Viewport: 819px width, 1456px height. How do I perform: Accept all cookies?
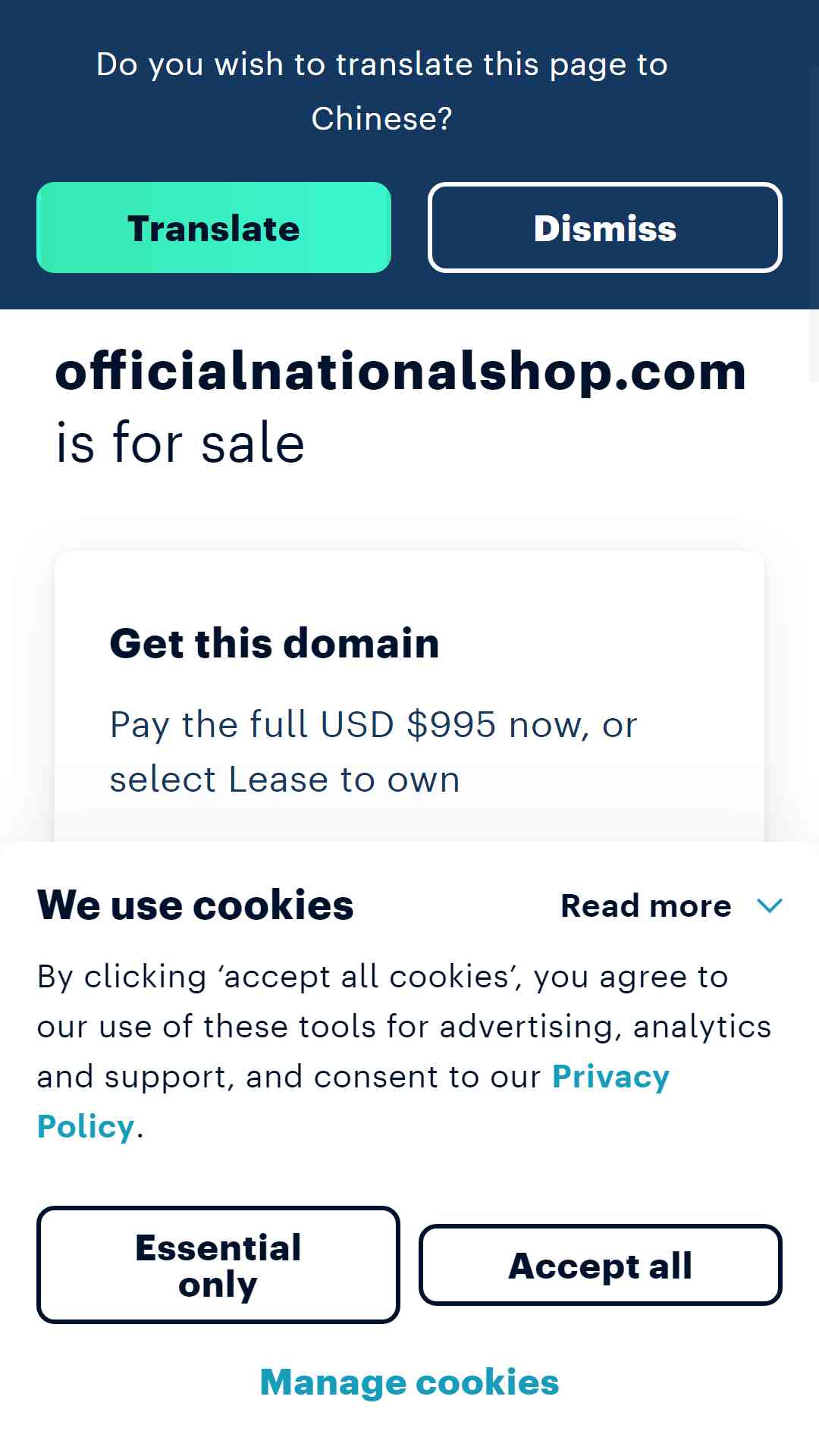pyautogui.click(x=601, y=1265)
